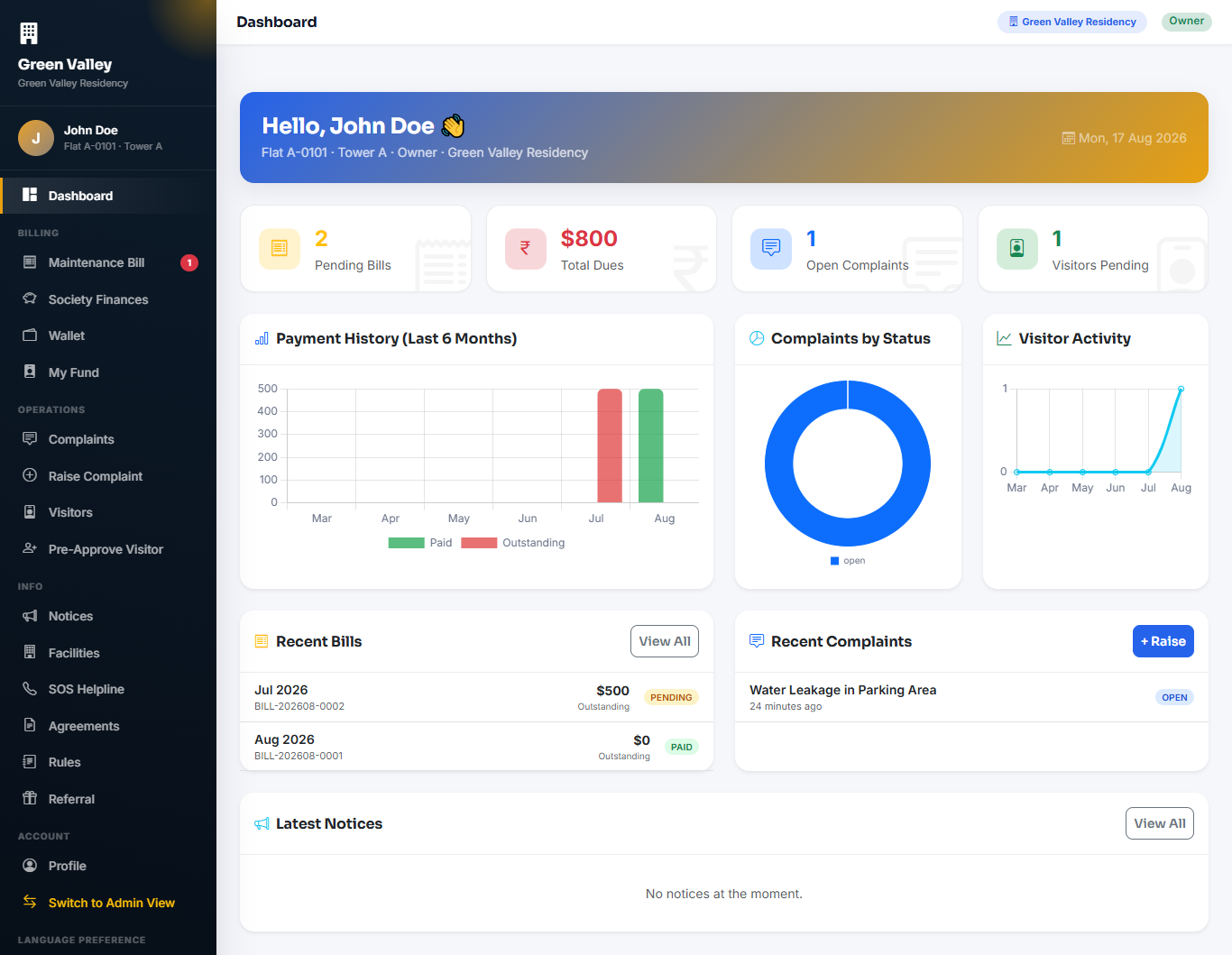Go to Facilities page
The height and width of the screenshot is (955, 1232).
click(x=108, y=653)
